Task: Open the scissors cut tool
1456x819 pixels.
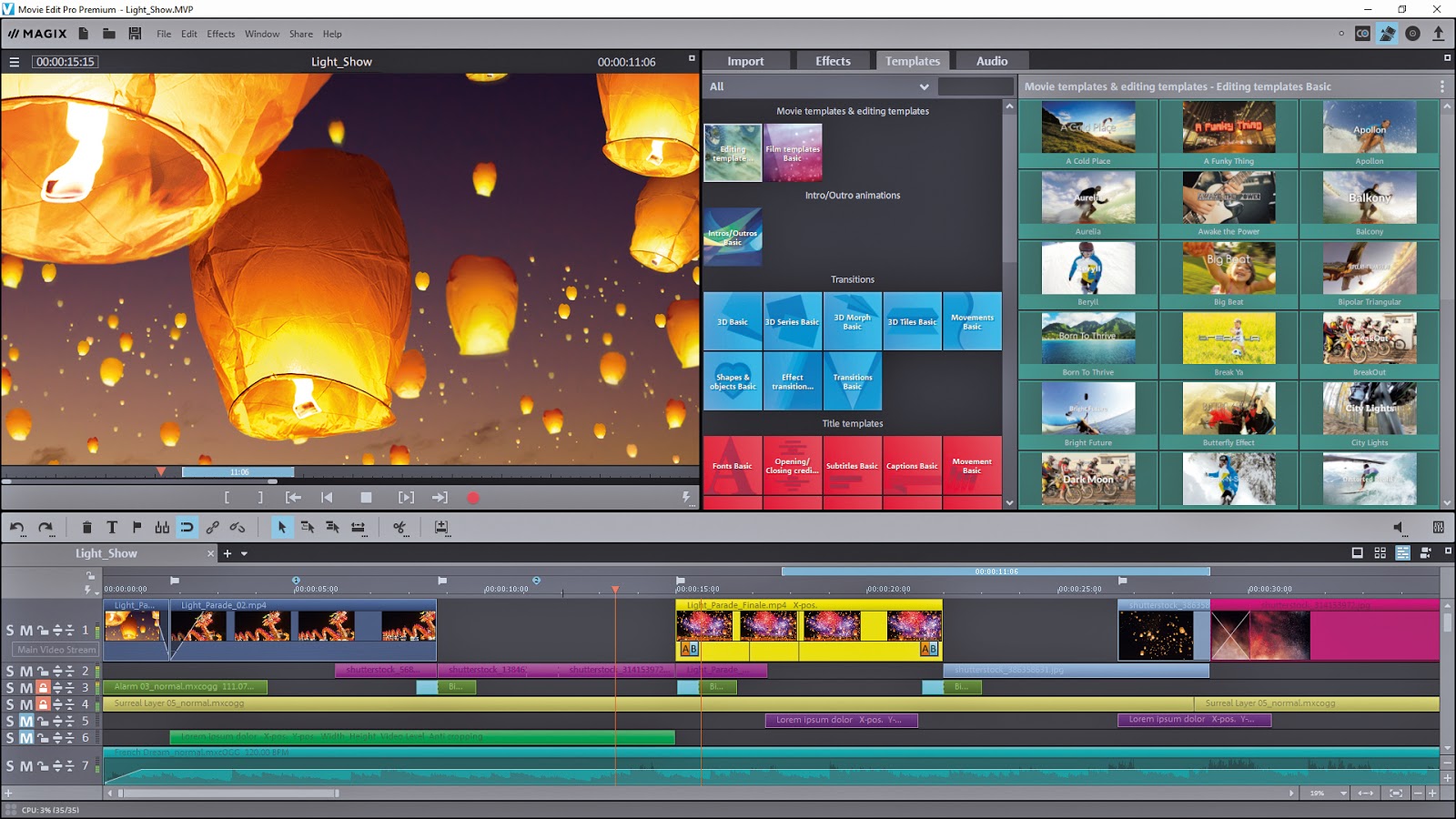Action: 399,527
